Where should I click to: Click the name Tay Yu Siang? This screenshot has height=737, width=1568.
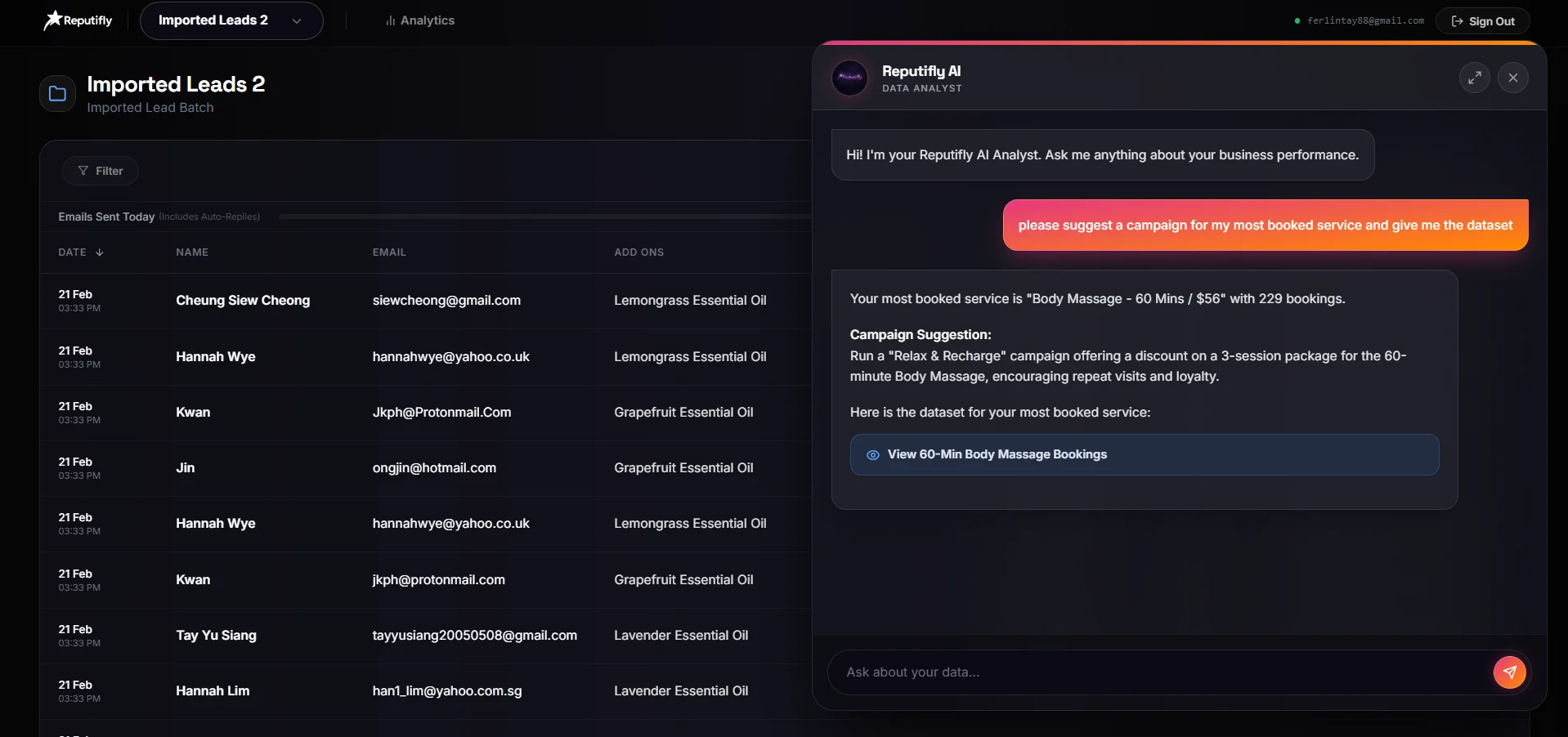coord(216,636)
